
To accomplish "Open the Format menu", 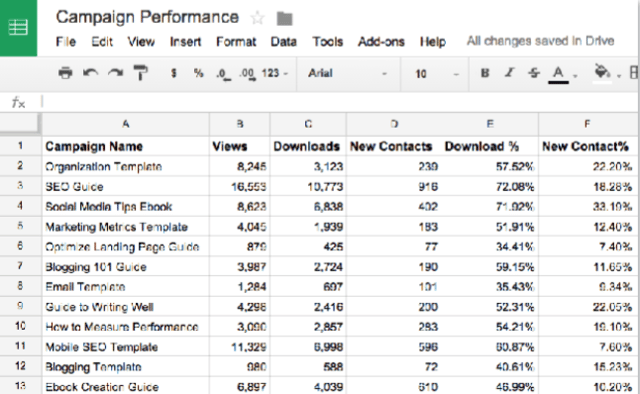I will [236, 42].
